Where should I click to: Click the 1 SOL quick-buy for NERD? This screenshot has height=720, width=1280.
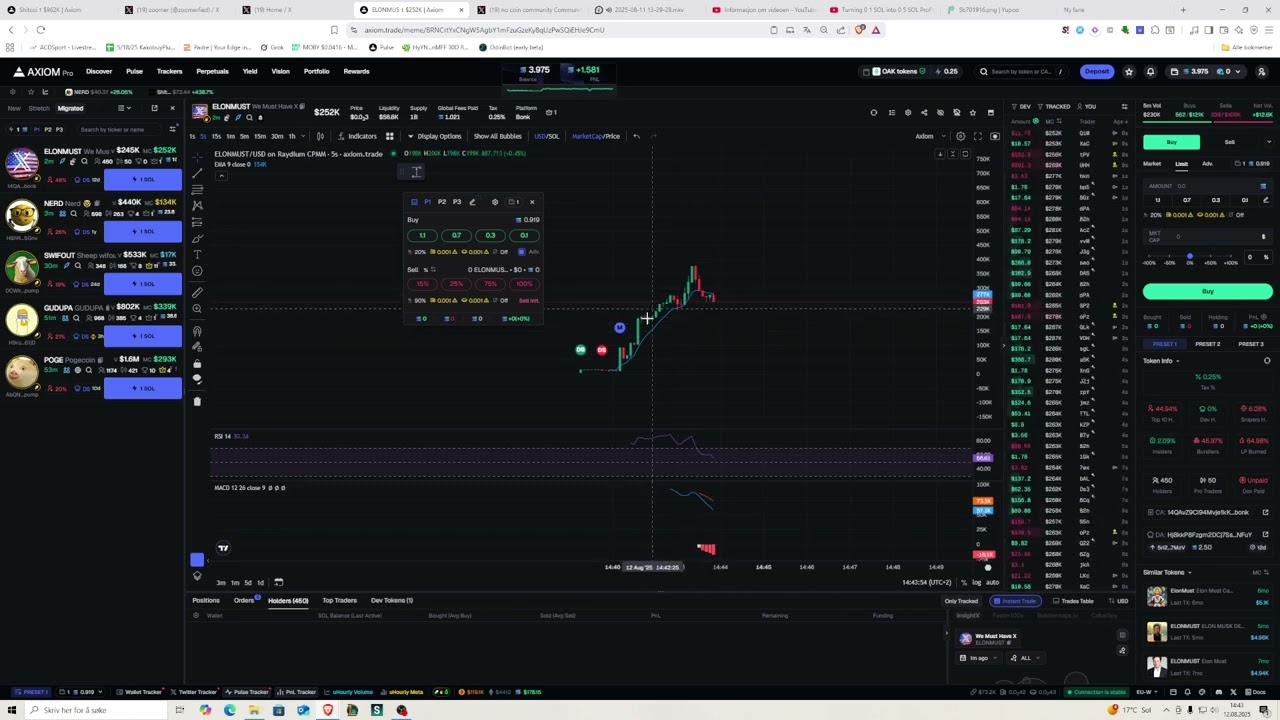(143, 231)
